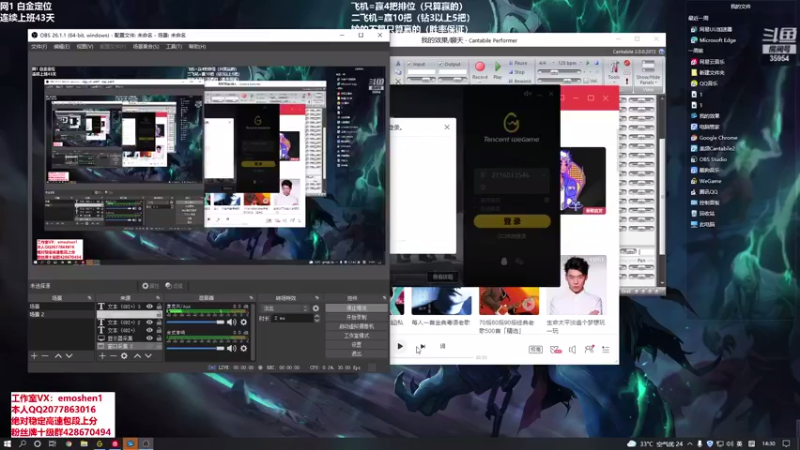Screen dimensions: 800x450
Task: Open 帮助(H) menu in OBS
Action: (x=197, y=46)
